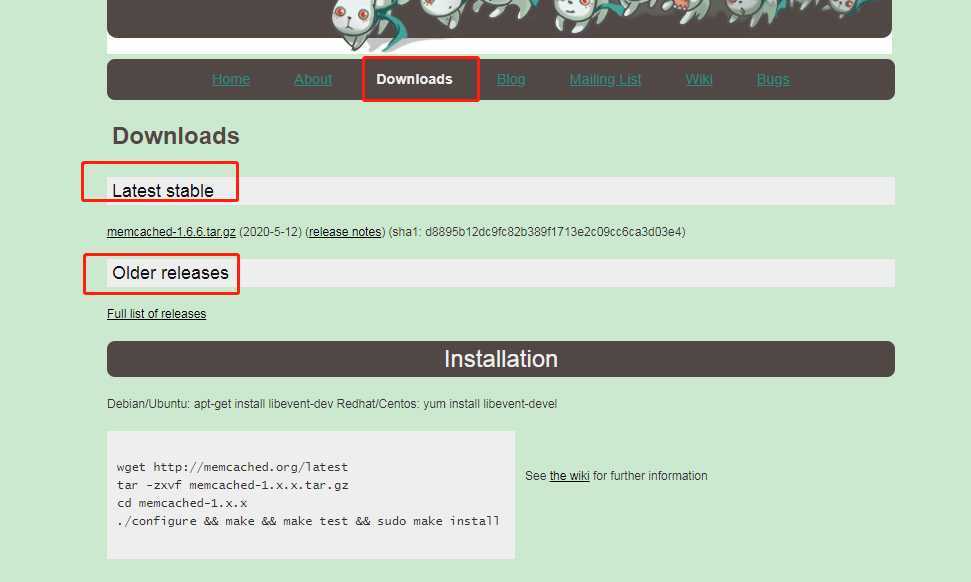Click the Installation banner heading

500,359
